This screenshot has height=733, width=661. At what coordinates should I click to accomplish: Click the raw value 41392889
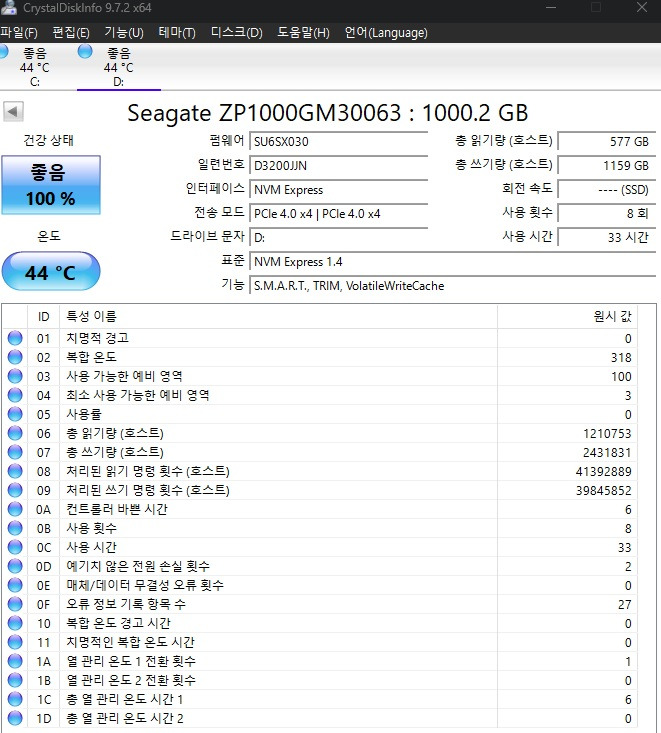[x=603, y=472]
